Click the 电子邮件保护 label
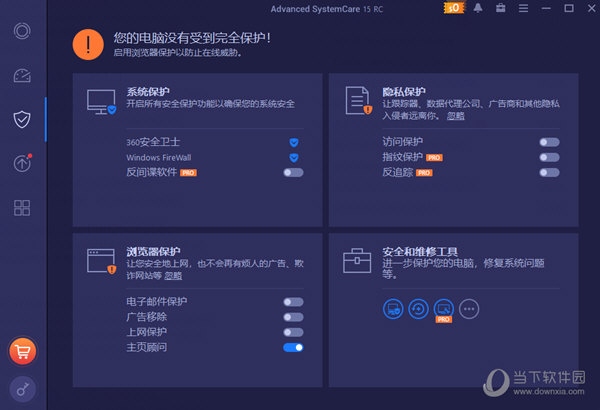Viewport: 600px width, 410px height. [x=157, y=302]
